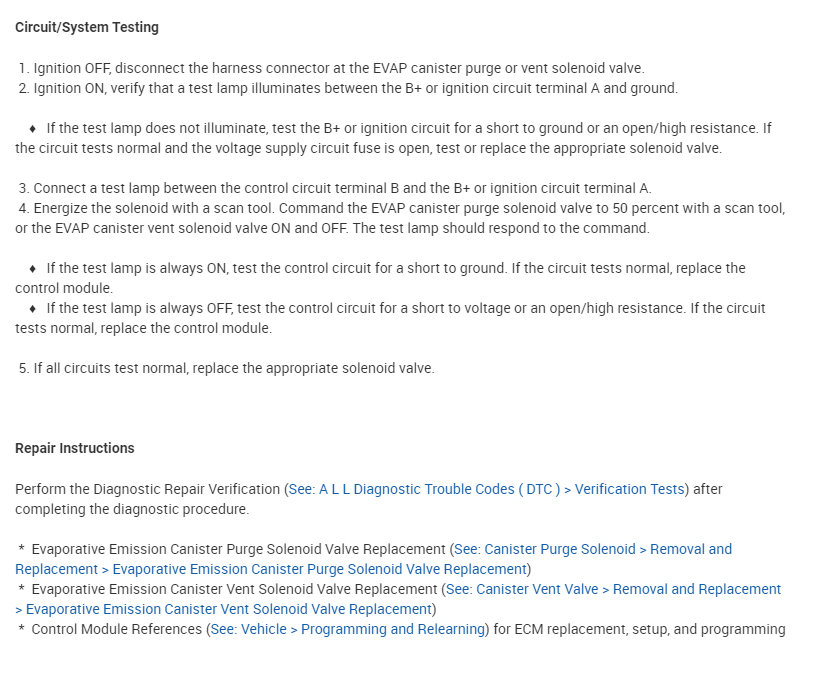The image size is (821, 686).
Task: Click step 5 about replacing the solenoid valve
Action: pos(227,368)
